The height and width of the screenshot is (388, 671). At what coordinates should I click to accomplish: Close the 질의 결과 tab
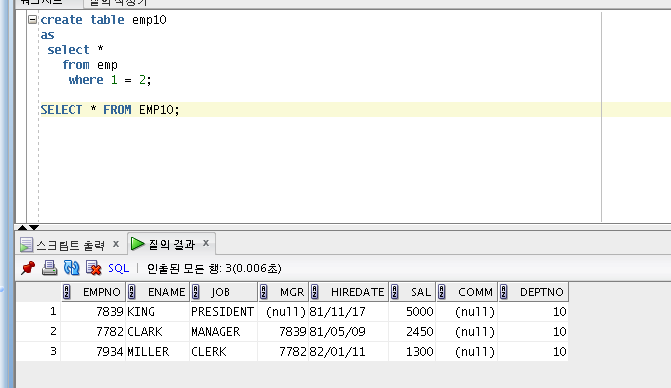pyautogui.click(x=206, y=243)
